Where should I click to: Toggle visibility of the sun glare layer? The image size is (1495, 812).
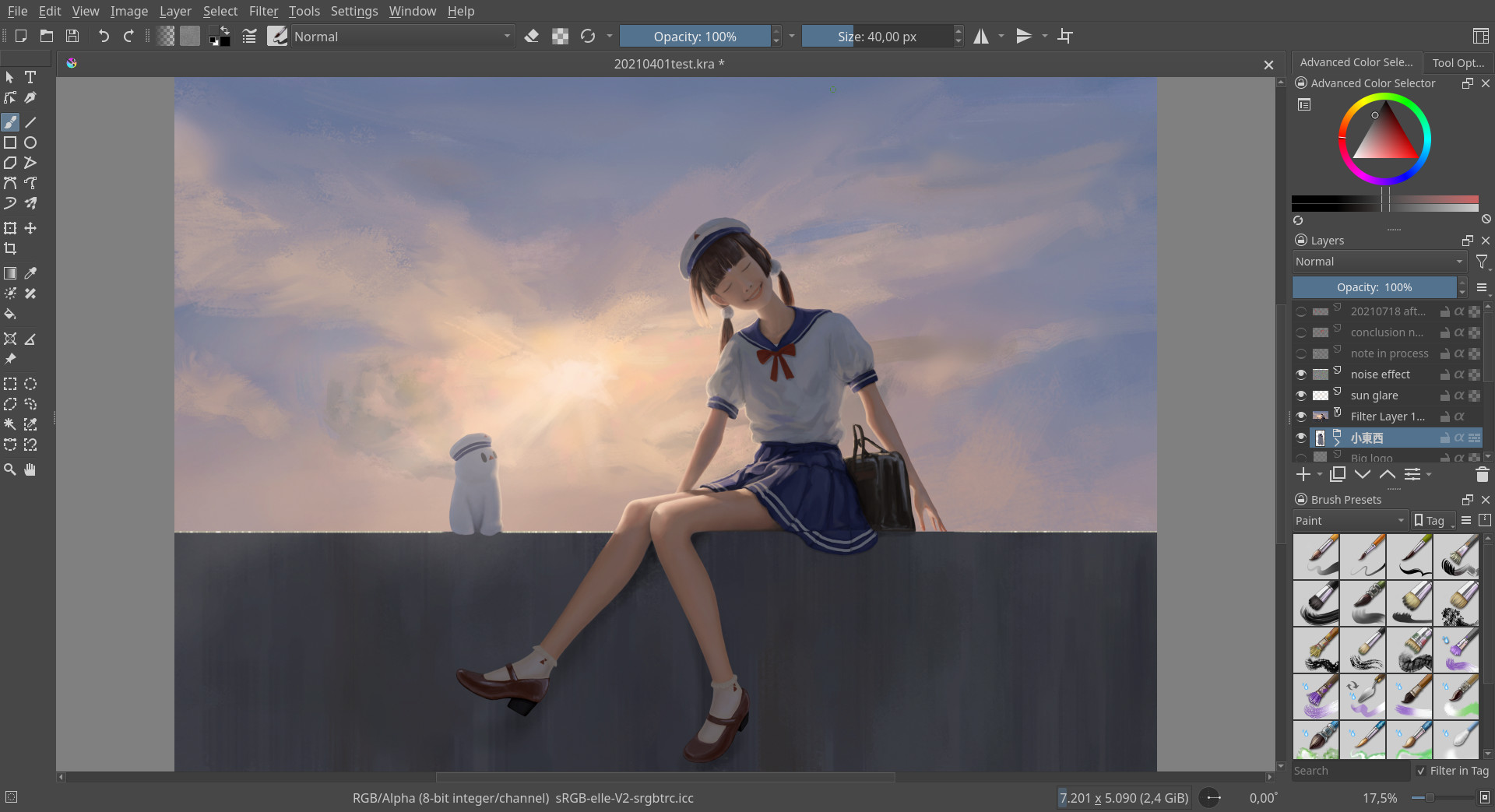[x=1300, y=395]
